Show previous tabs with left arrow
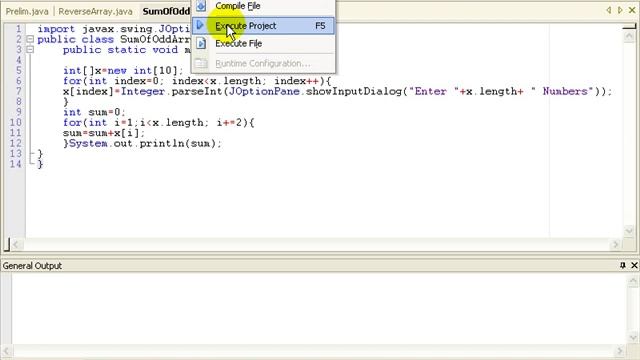The height and width of the screenshot is (360, 640). pyautogui.click(x=609, y=10)
